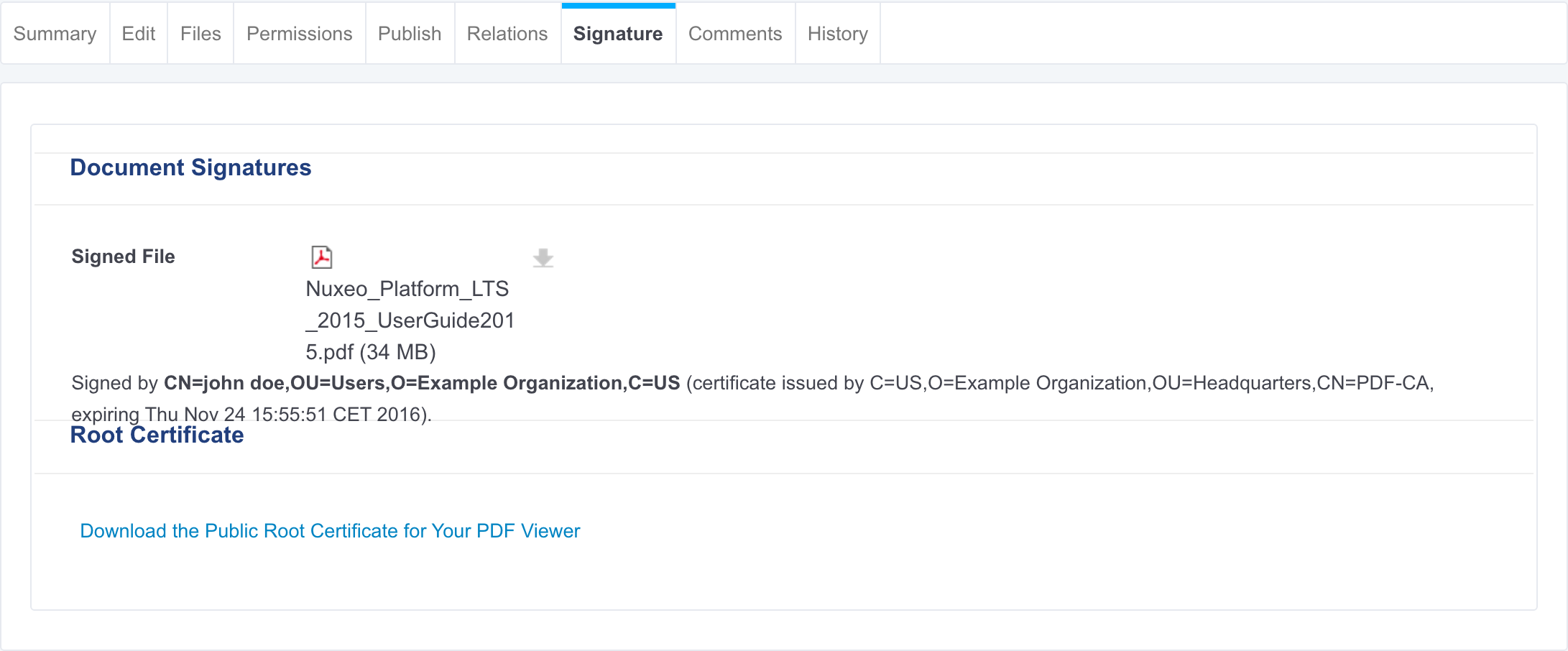Click the 34 MB file size text
This screenshot has height=651, width=1568.
[x=399, y=352]
